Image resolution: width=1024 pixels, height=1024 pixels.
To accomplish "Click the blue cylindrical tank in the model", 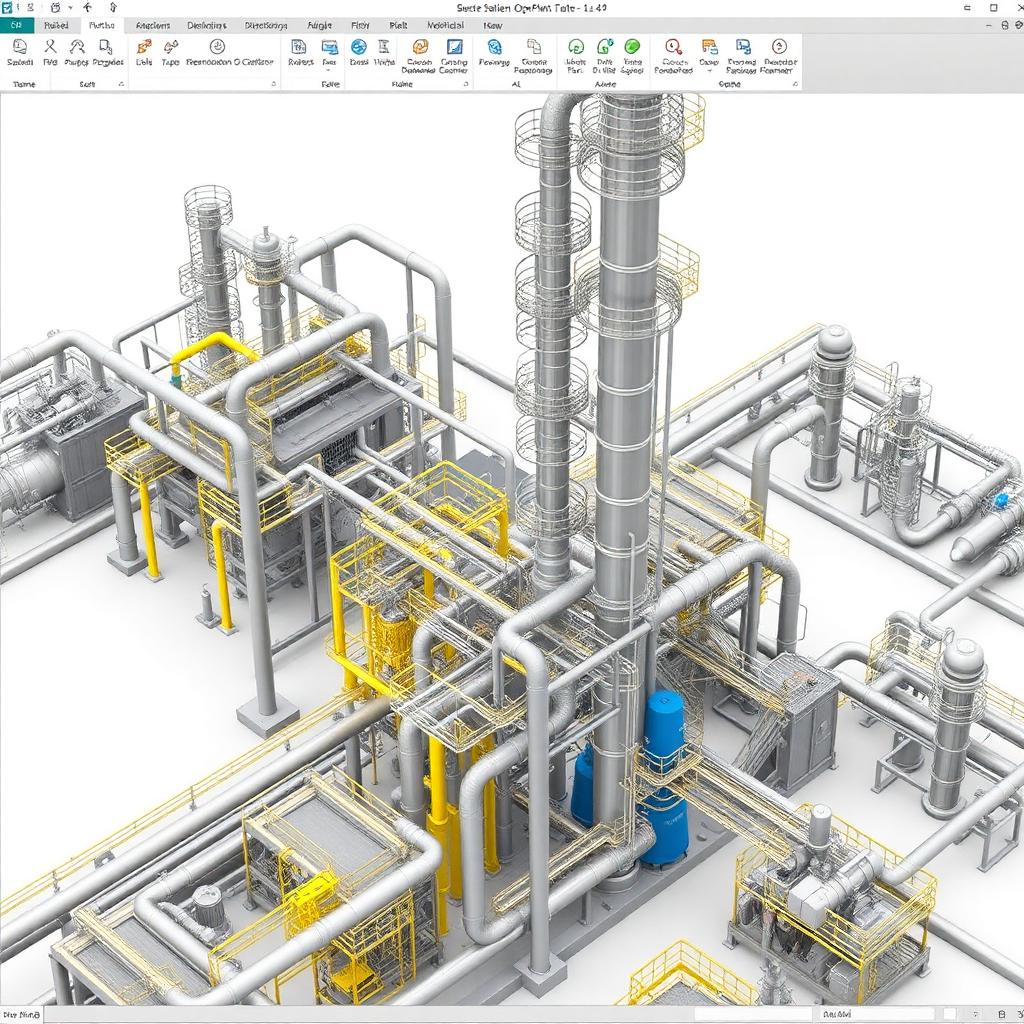I will pyautogui.click(x=665, y=777).
